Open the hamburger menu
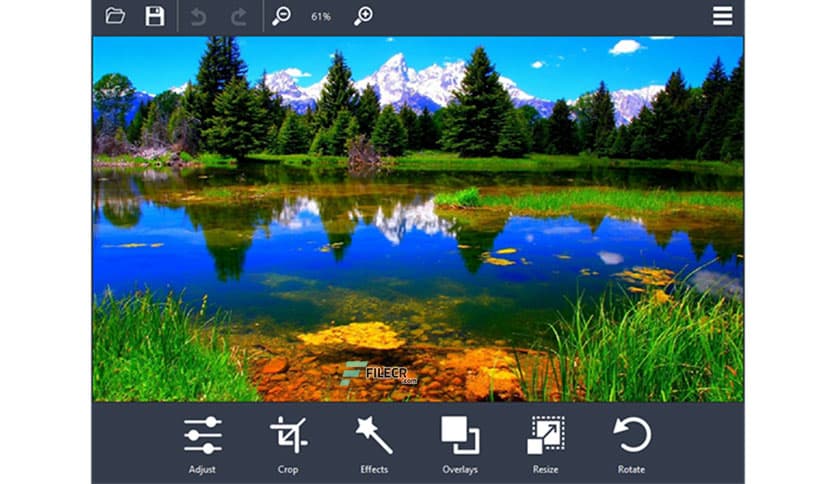The height and width of the screenshot is (484, 836). [x=722, y=16]
